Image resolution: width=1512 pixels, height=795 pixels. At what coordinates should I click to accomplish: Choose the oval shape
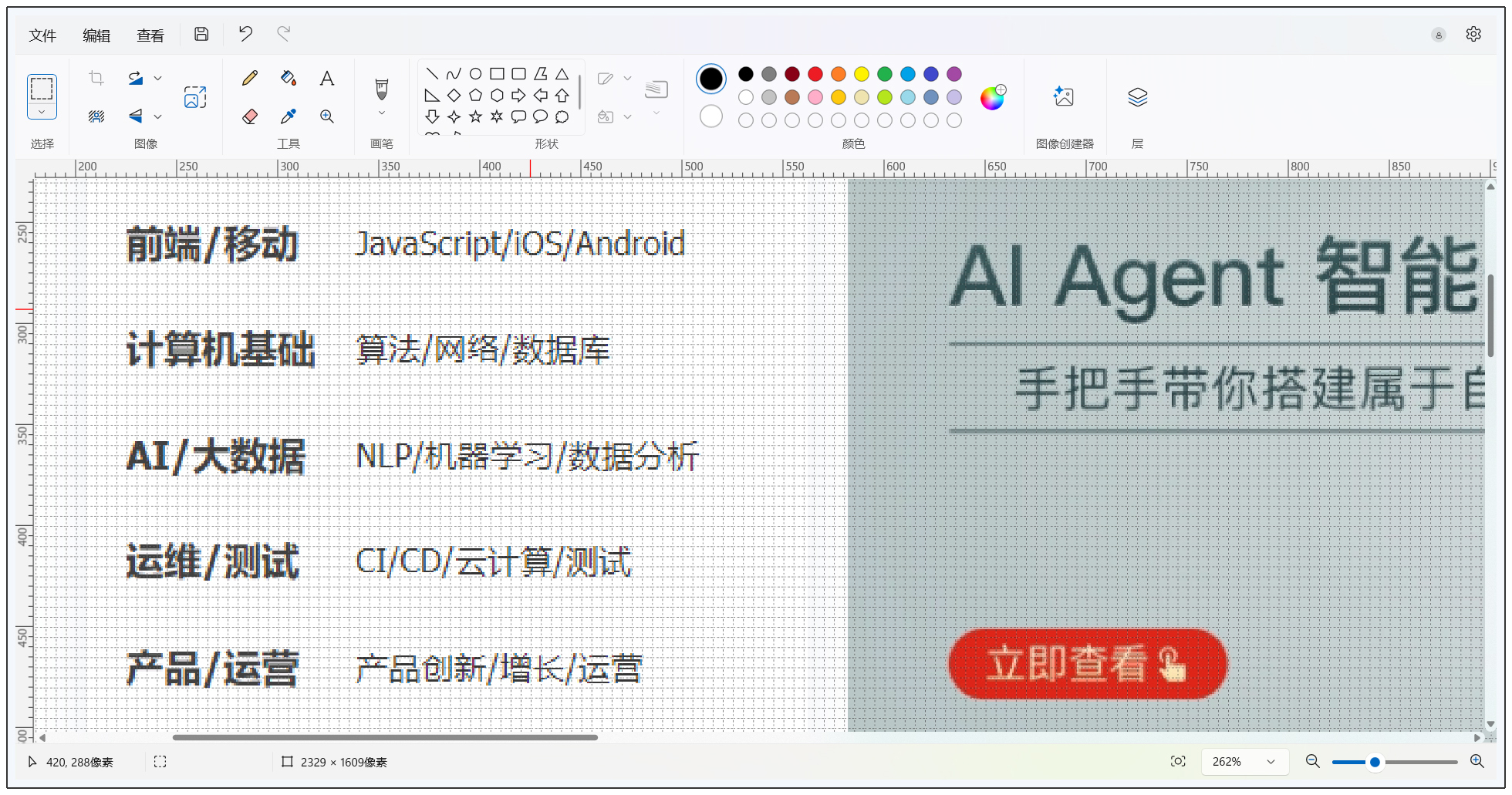(476, 74)
